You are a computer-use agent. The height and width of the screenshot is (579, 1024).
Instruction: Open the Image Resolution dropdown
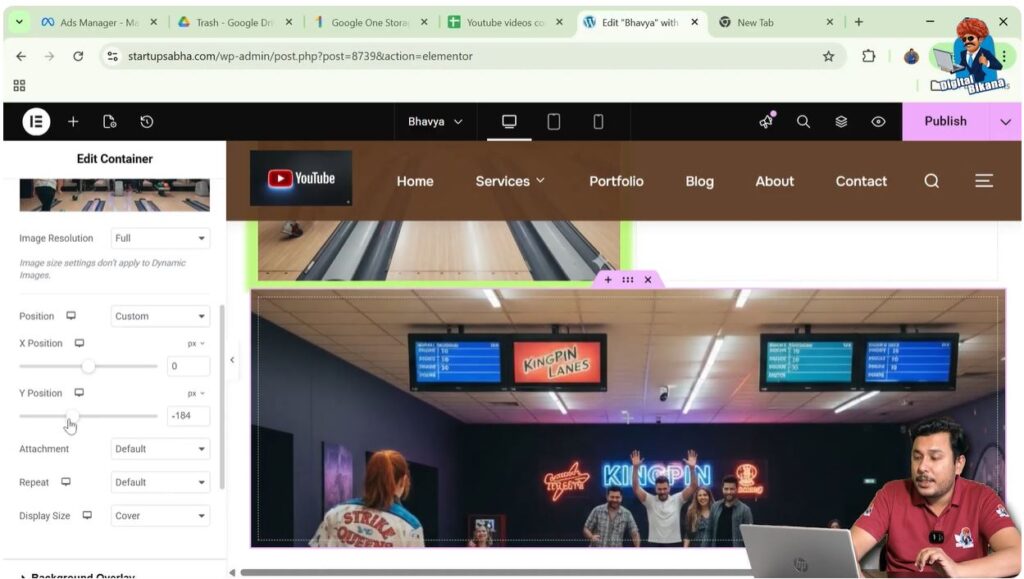pos(160,238)
